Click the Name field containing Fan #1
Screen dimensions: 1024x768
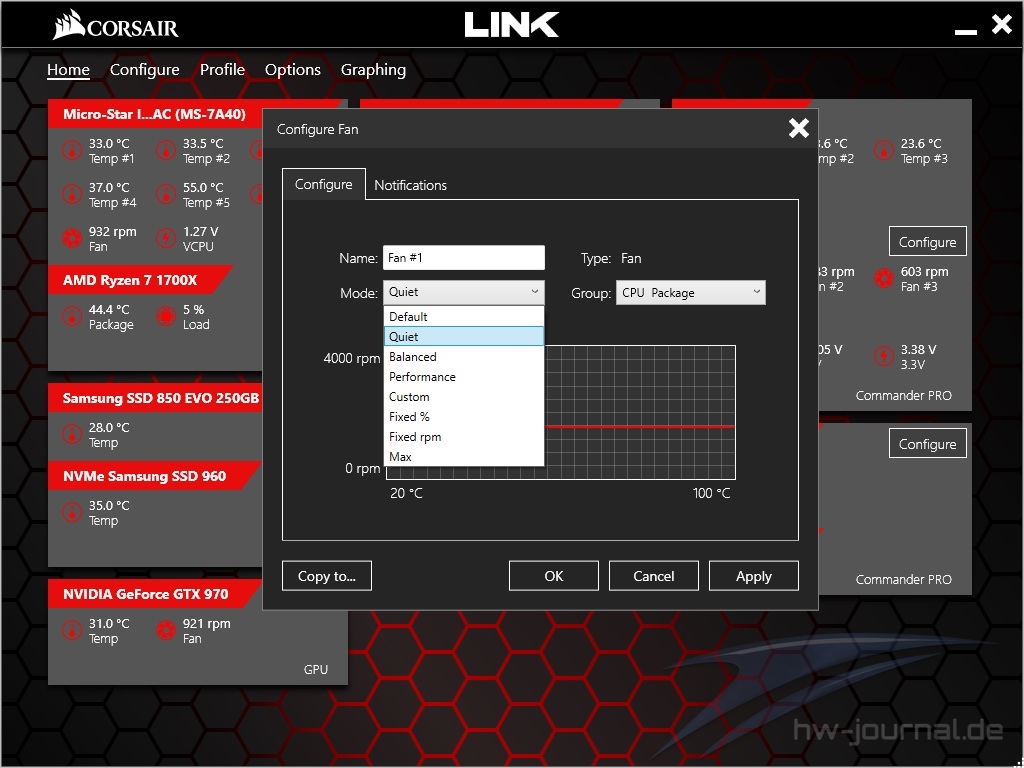point(464,257)
